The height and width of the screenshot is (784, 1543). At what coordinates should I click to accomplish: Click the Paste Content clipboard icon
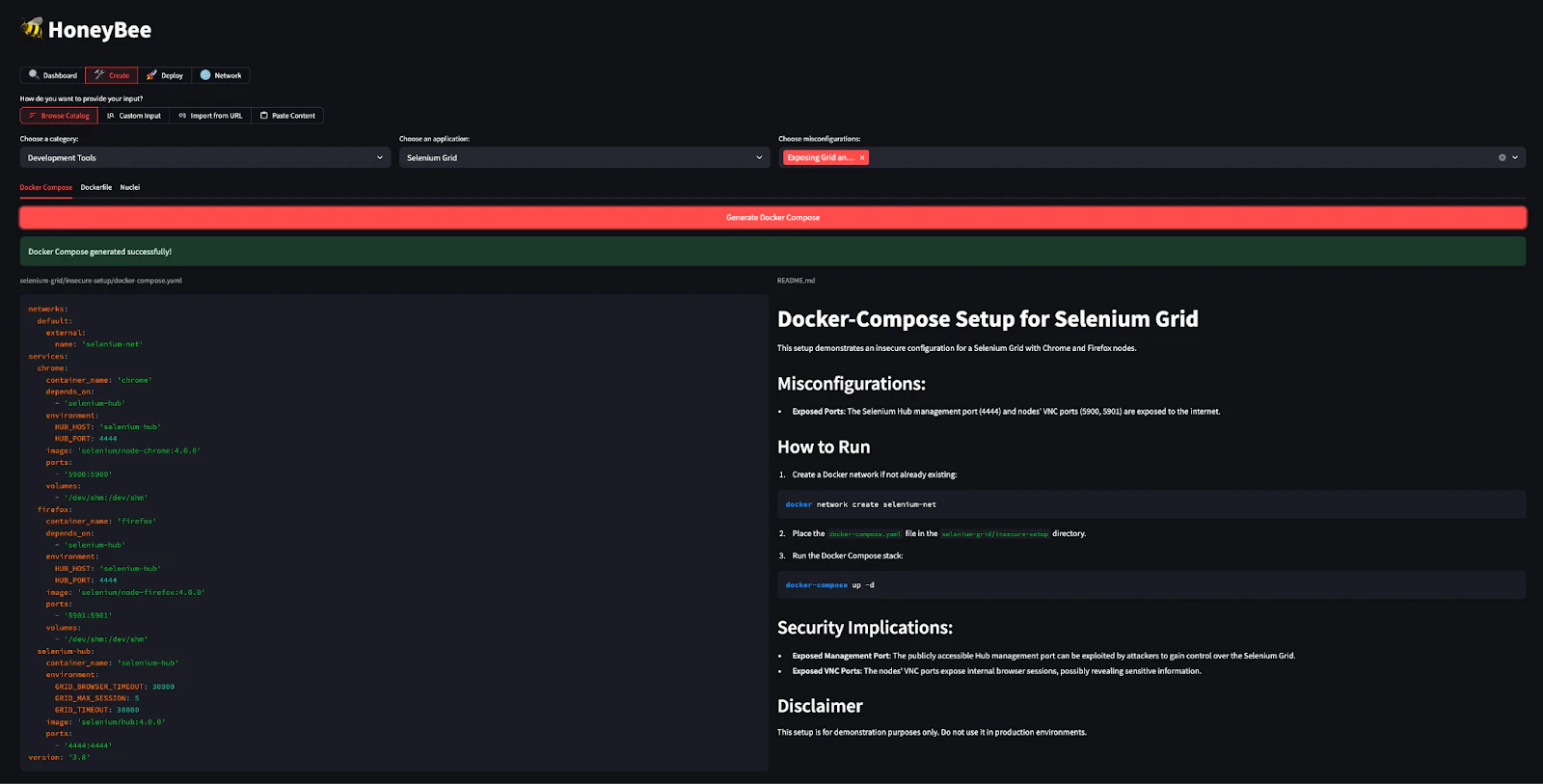264,116
